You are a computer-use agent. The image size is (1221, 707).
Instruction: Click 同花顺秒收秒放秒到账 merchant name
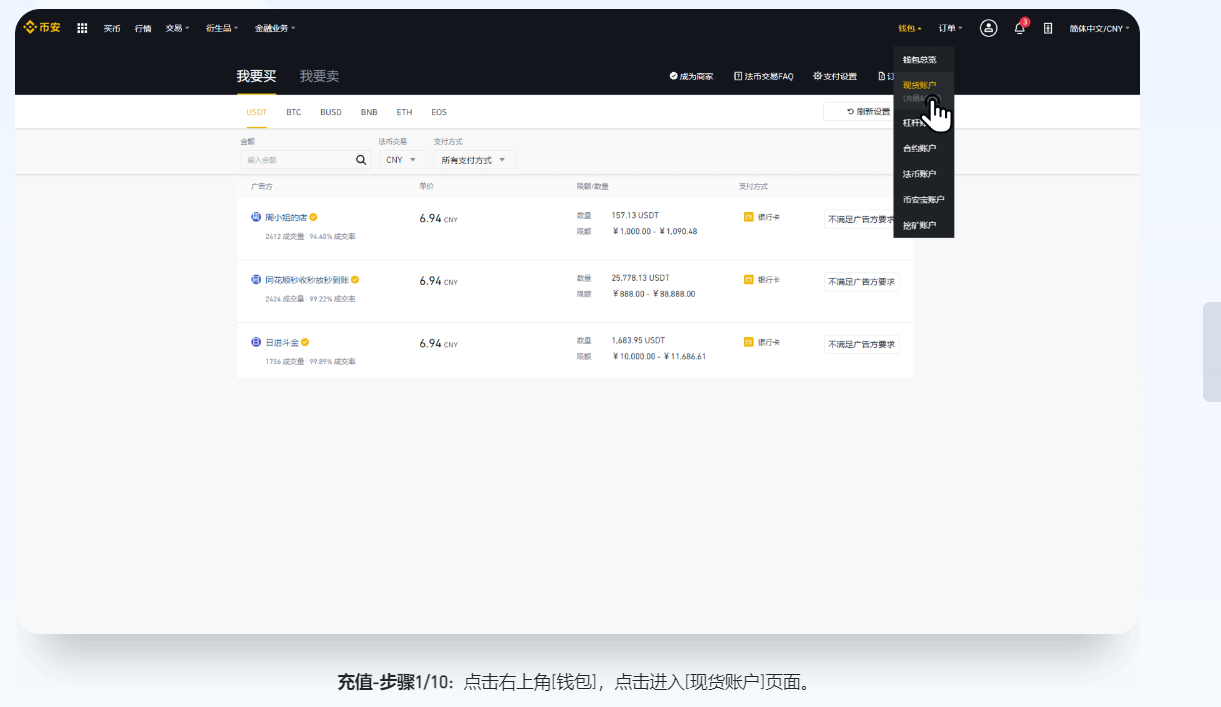306,280
